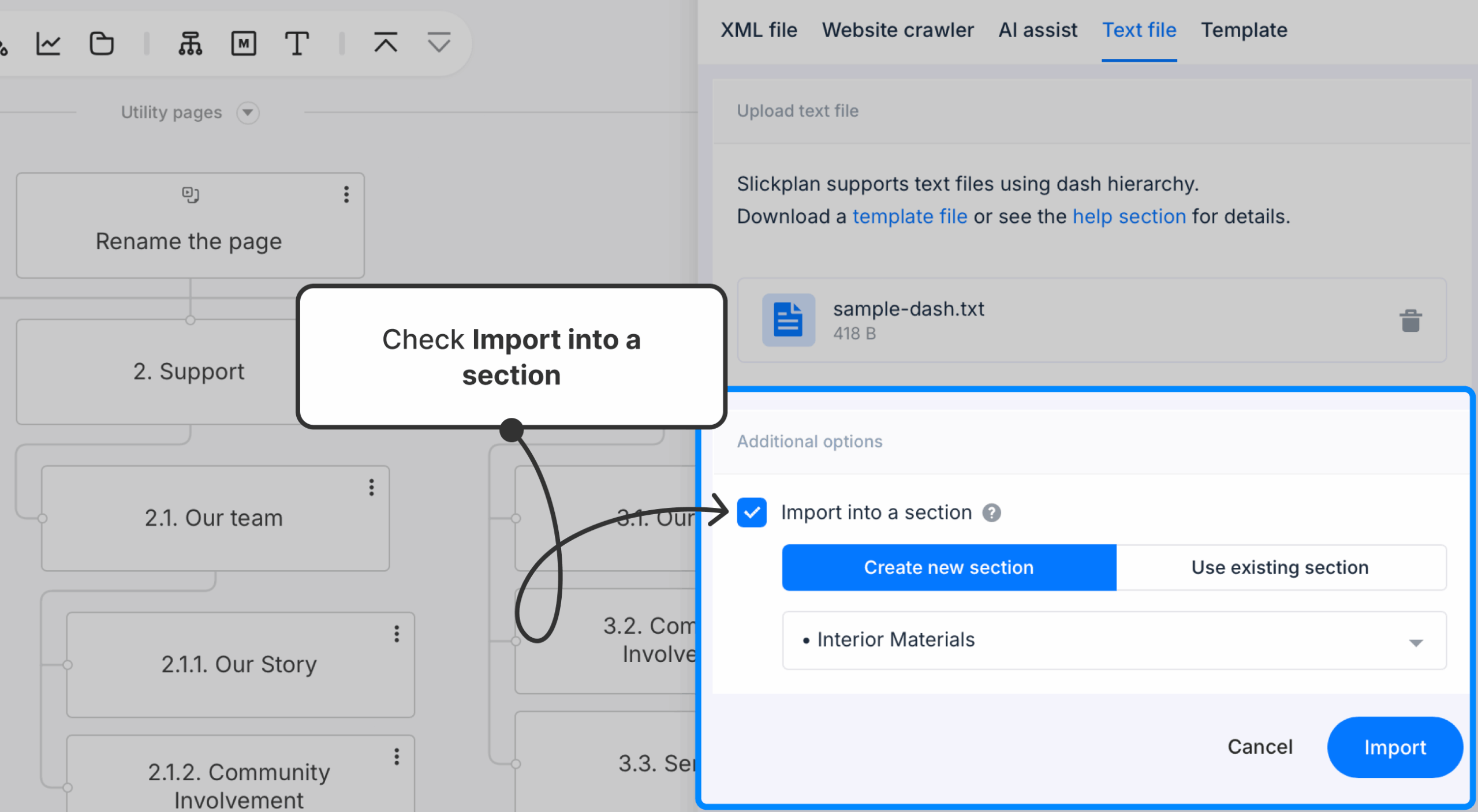Open three-dot menu on 2.1. Our team card

click(x=371, y=488)
